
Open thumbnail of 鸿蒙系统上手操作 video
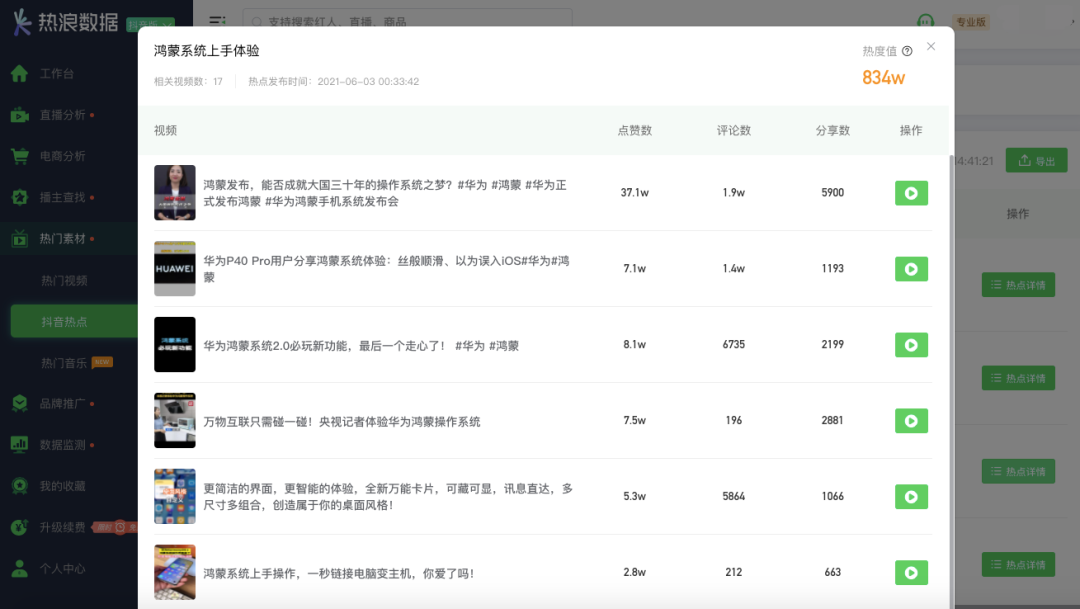[174, 572]
